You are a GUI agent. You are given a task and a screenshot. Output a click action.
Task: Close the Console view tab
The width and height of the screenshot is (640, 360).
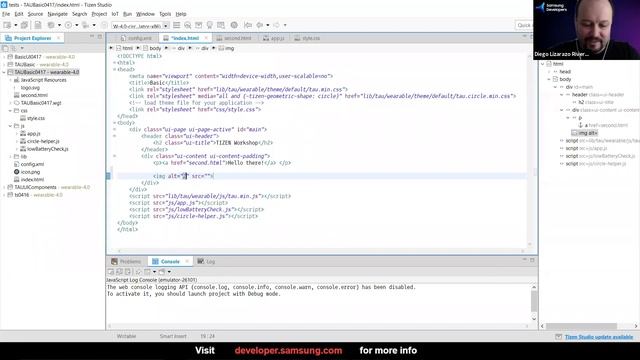(187, 262)
